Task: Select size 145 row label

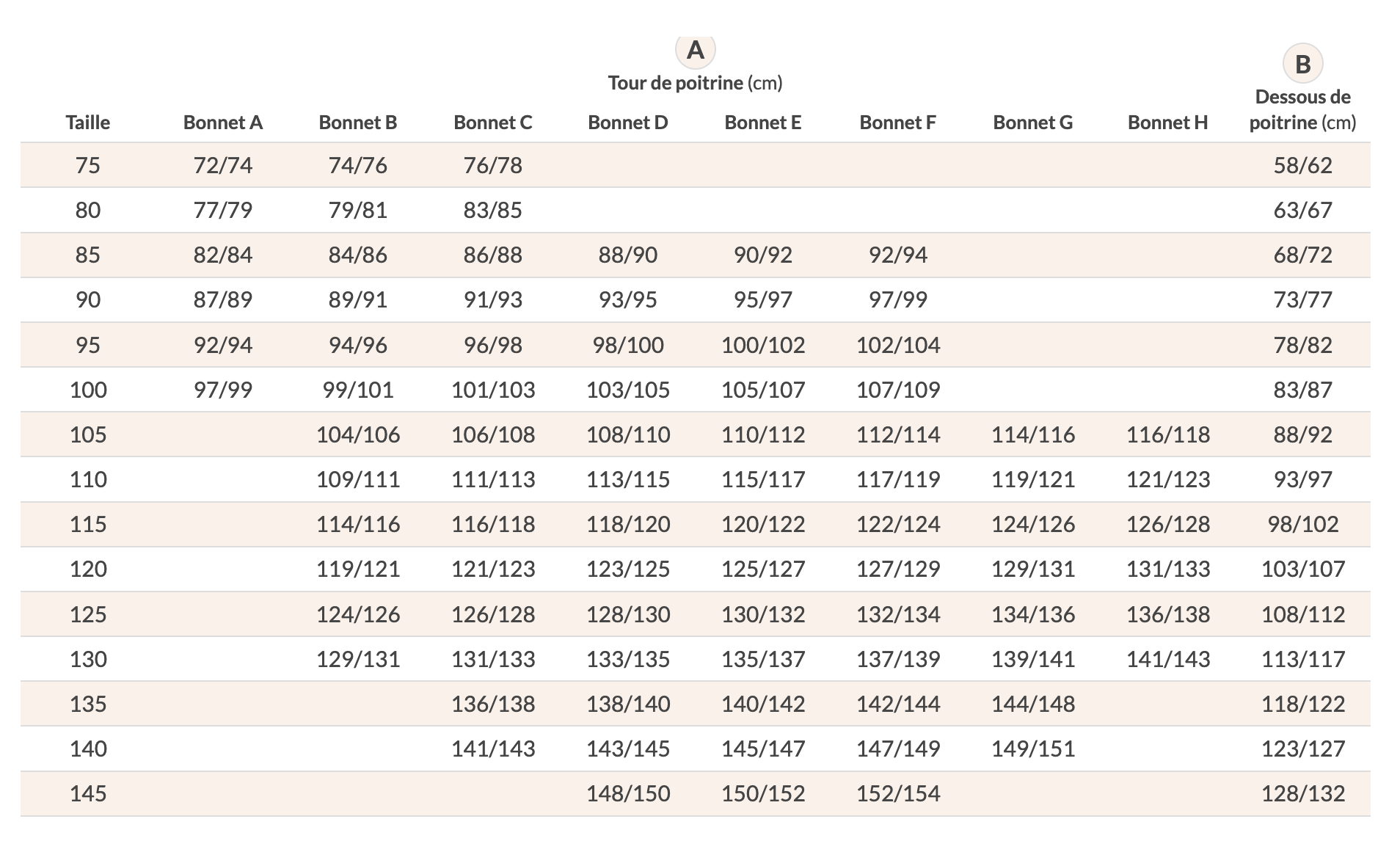Action: (x=88, y=793)
